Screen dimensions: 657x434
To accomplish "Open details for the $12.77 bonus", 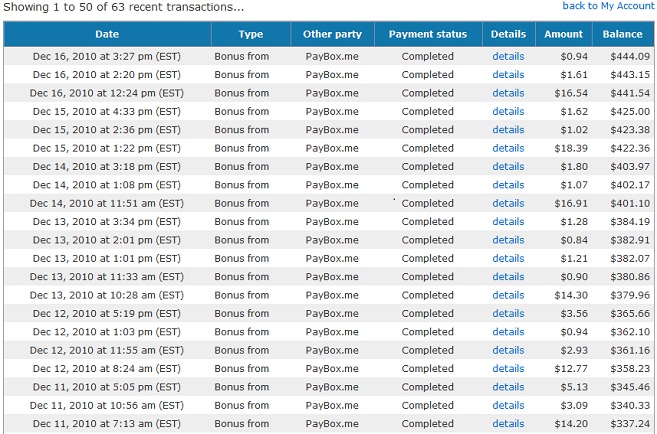I will point(508,369).
